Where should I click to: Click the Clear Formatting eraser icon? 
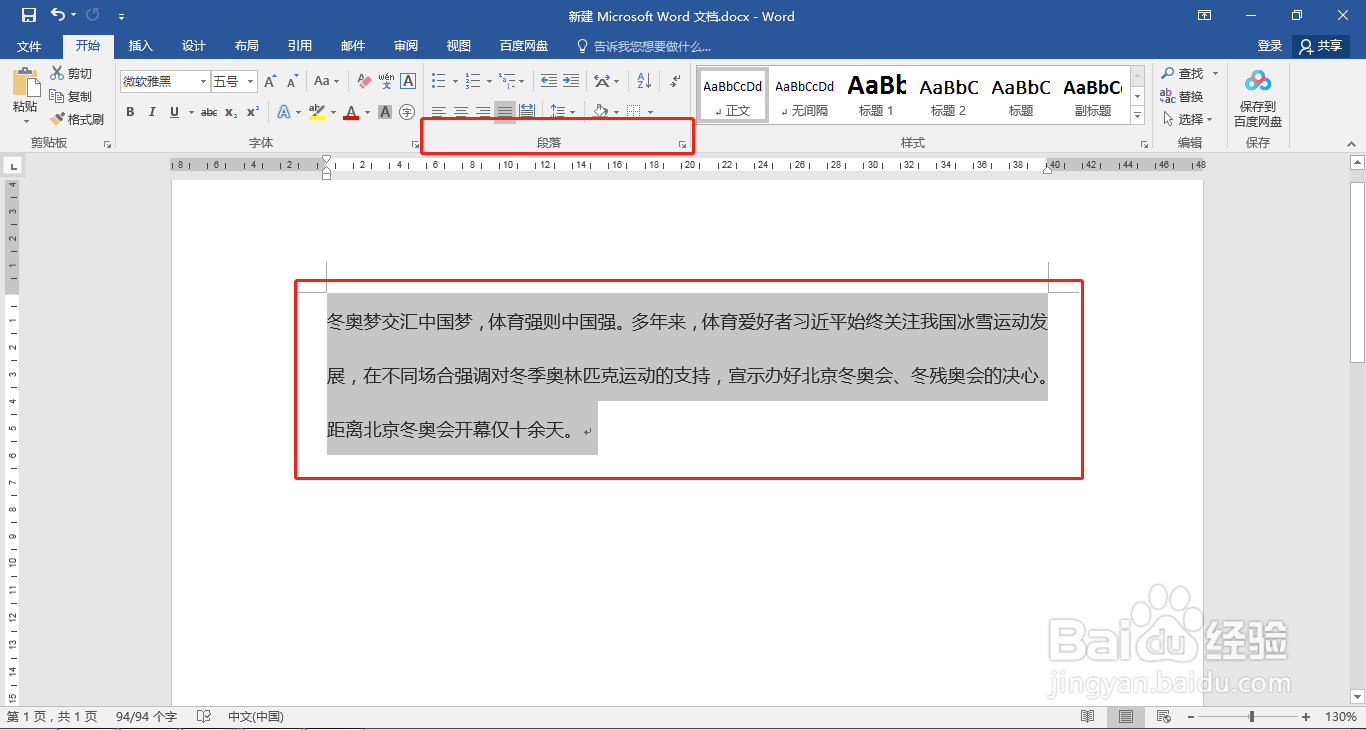coord(364,81)
